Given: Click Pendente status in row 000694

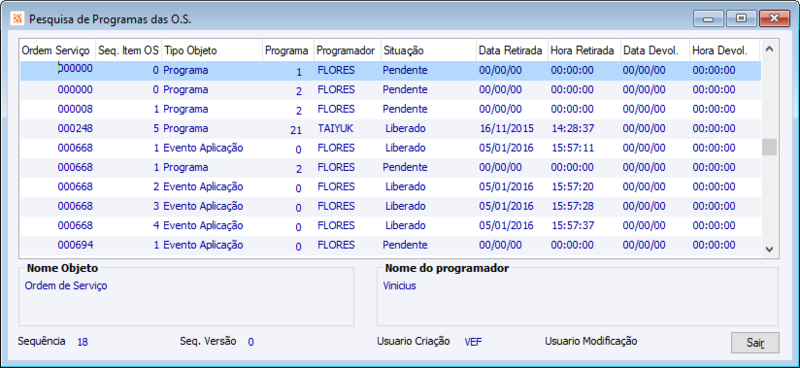Looking at the screenshot, I should tap(405, 245).
